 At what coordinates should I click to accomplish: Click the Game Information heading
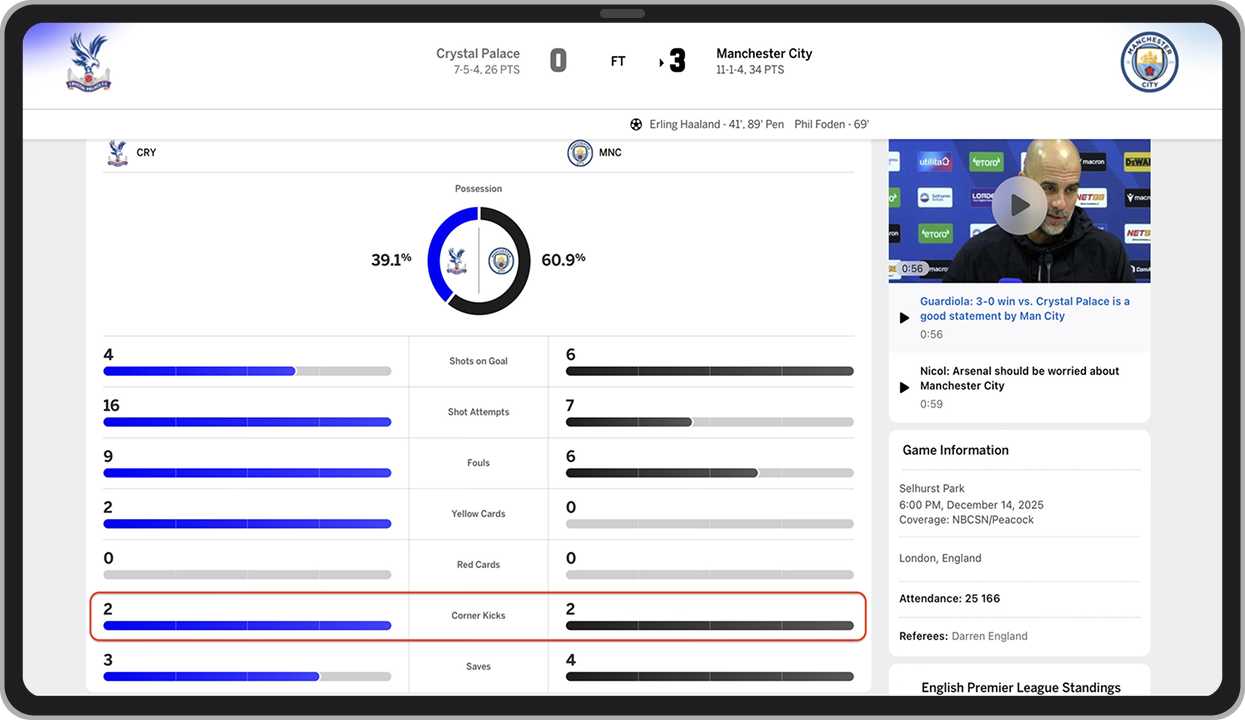tap(955, 450)
